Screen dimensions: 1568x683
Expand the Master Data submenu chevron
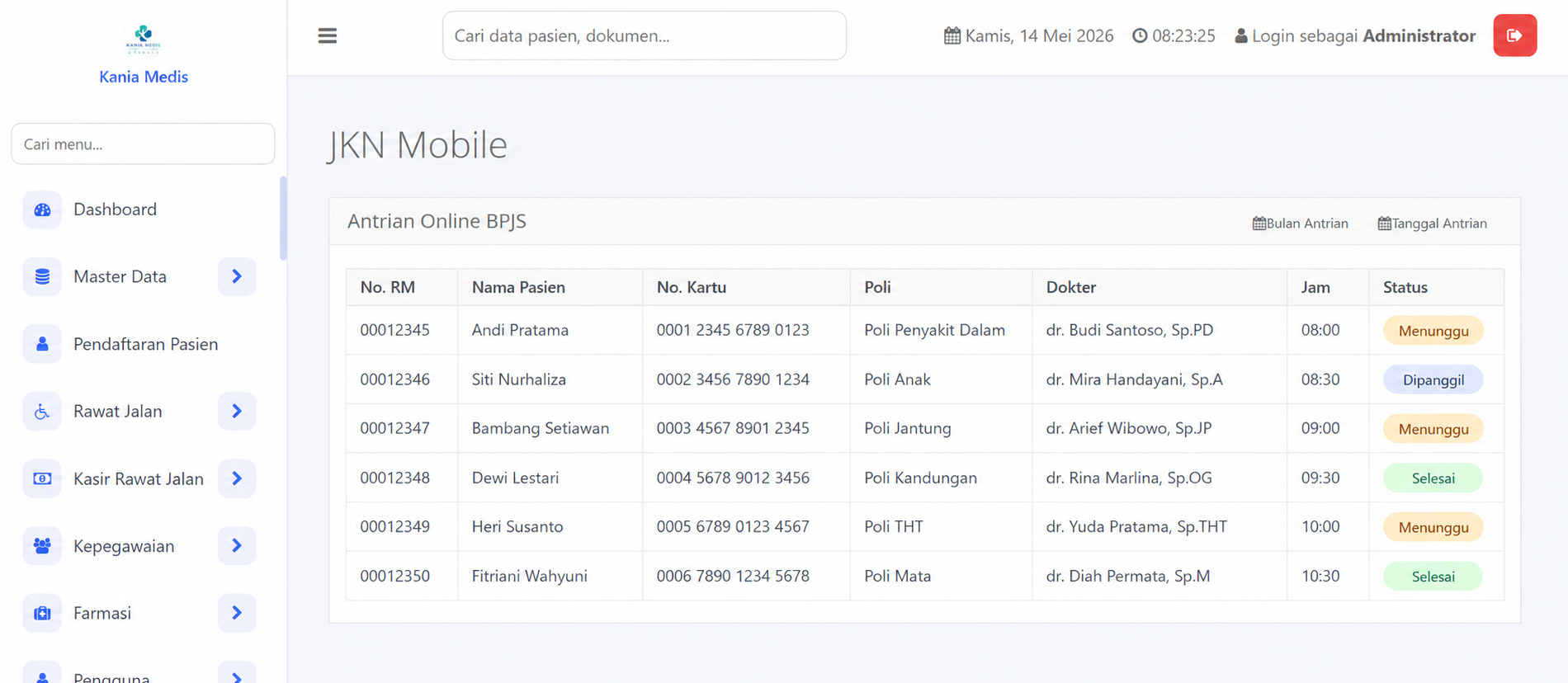pyautogui.click(x=237, y=276)
